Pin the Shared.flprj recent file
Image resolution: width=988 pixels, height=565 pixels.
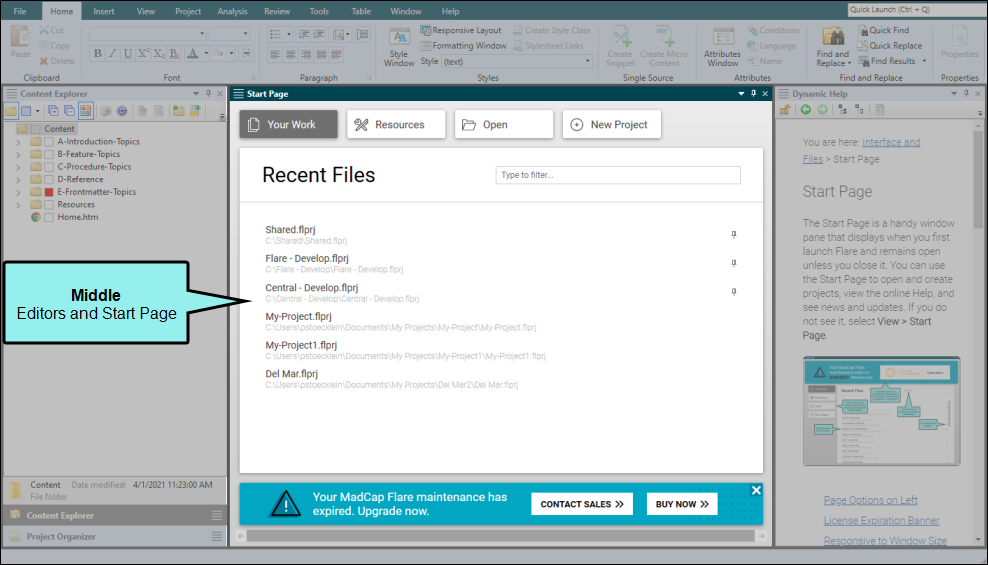pos(733,234)
